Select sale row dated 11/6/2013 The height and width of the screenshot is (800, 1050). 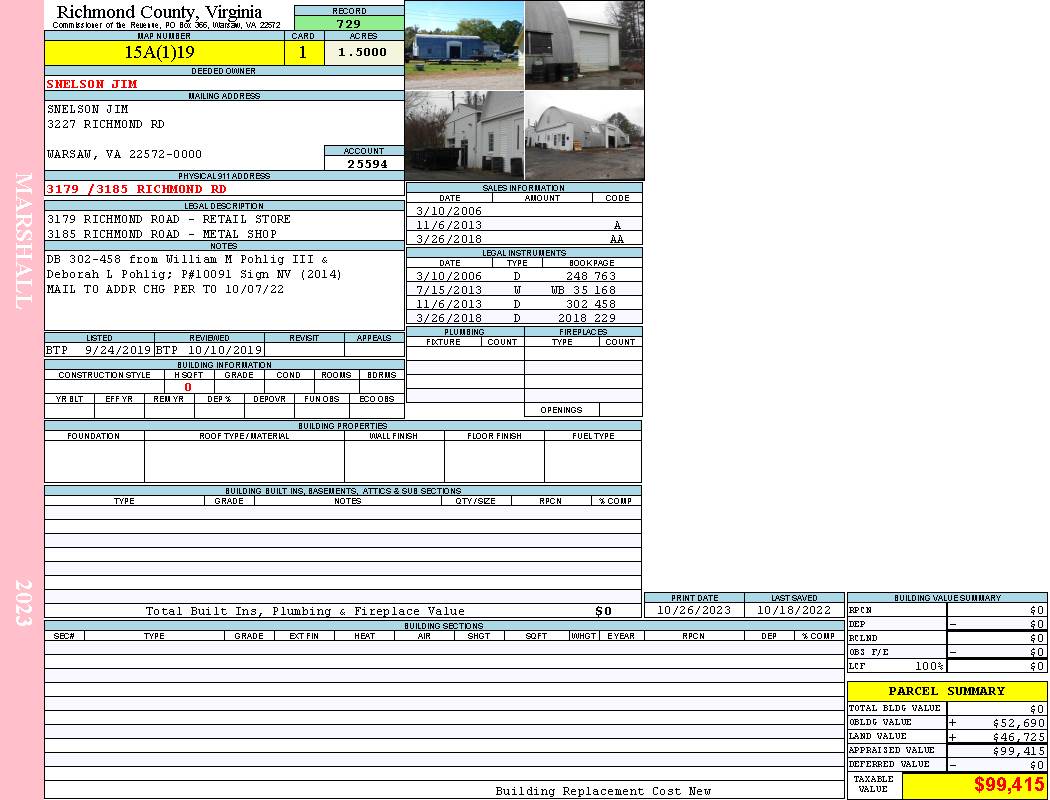[524, 225]
